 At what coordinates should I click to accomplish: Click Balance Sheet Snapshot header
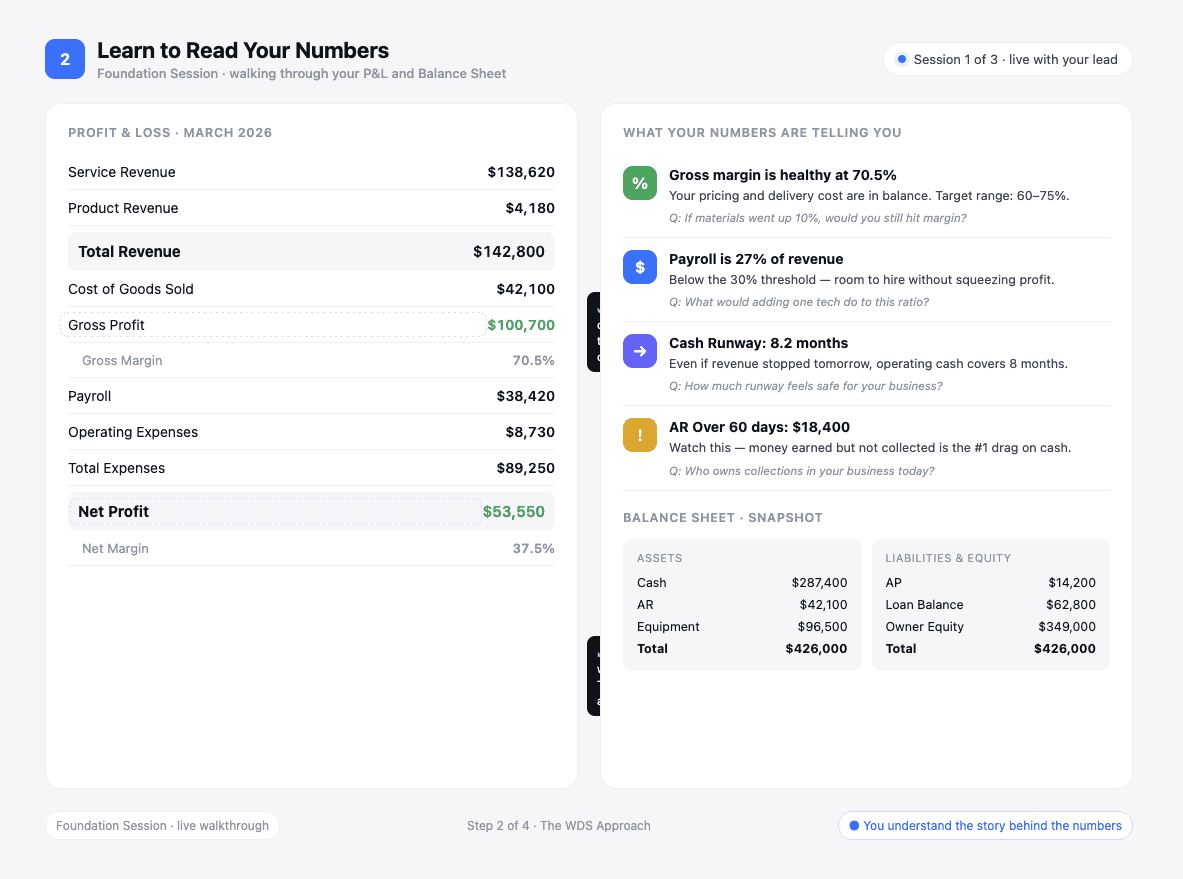tap(722, 518)
